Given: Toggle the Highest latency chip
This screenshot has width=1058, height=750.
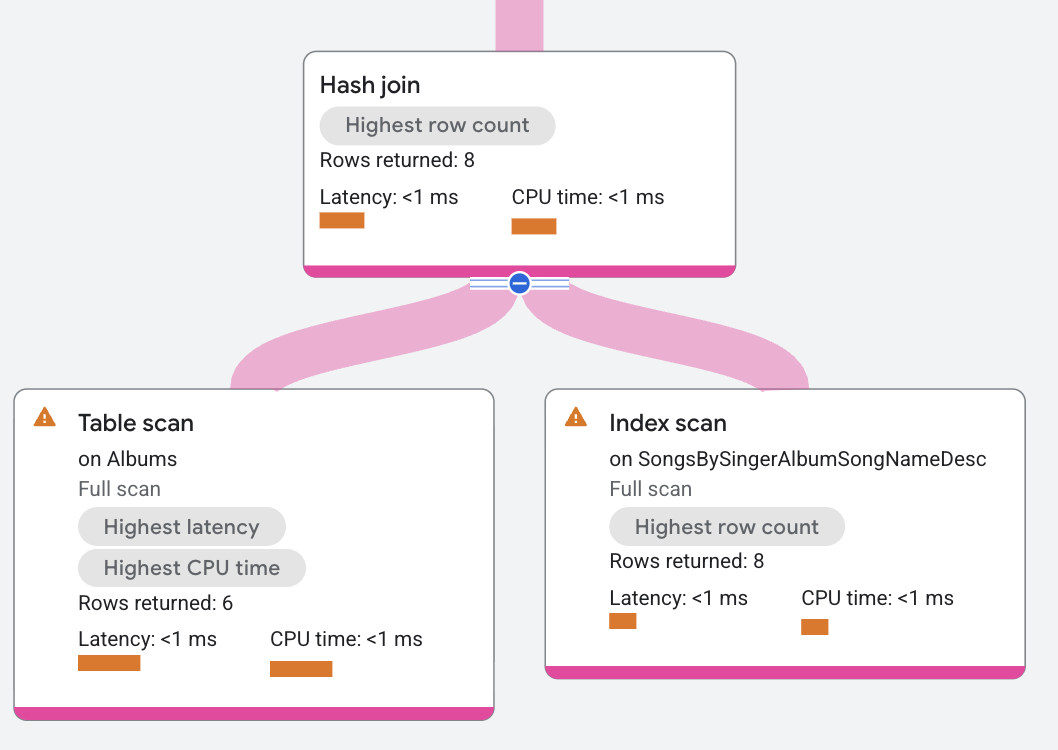Looking at the screenshot, I should pos(181,526).
